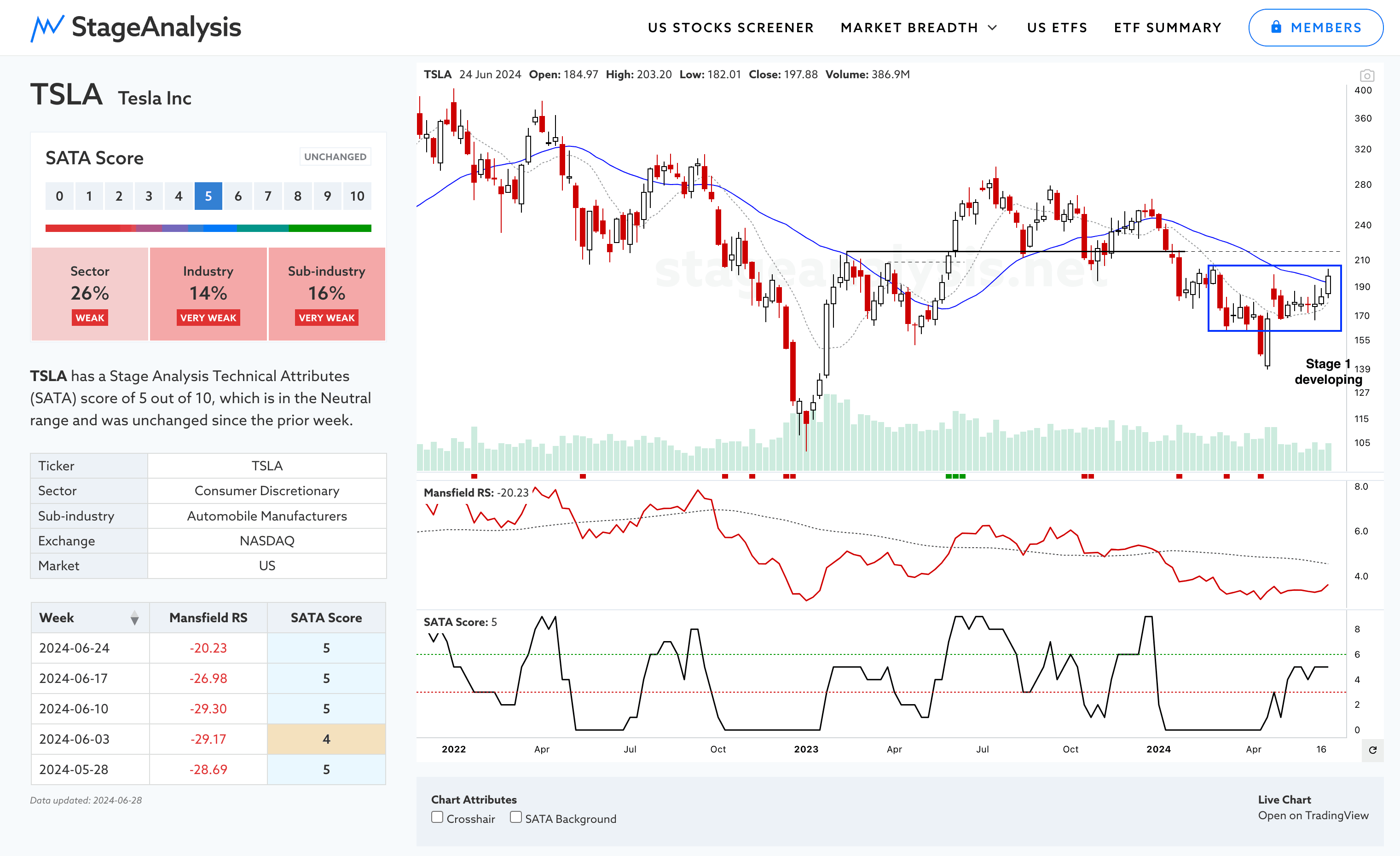Enable the SATA Background checkbox
Screen dimensions: 1400x856
coord(515,817)
